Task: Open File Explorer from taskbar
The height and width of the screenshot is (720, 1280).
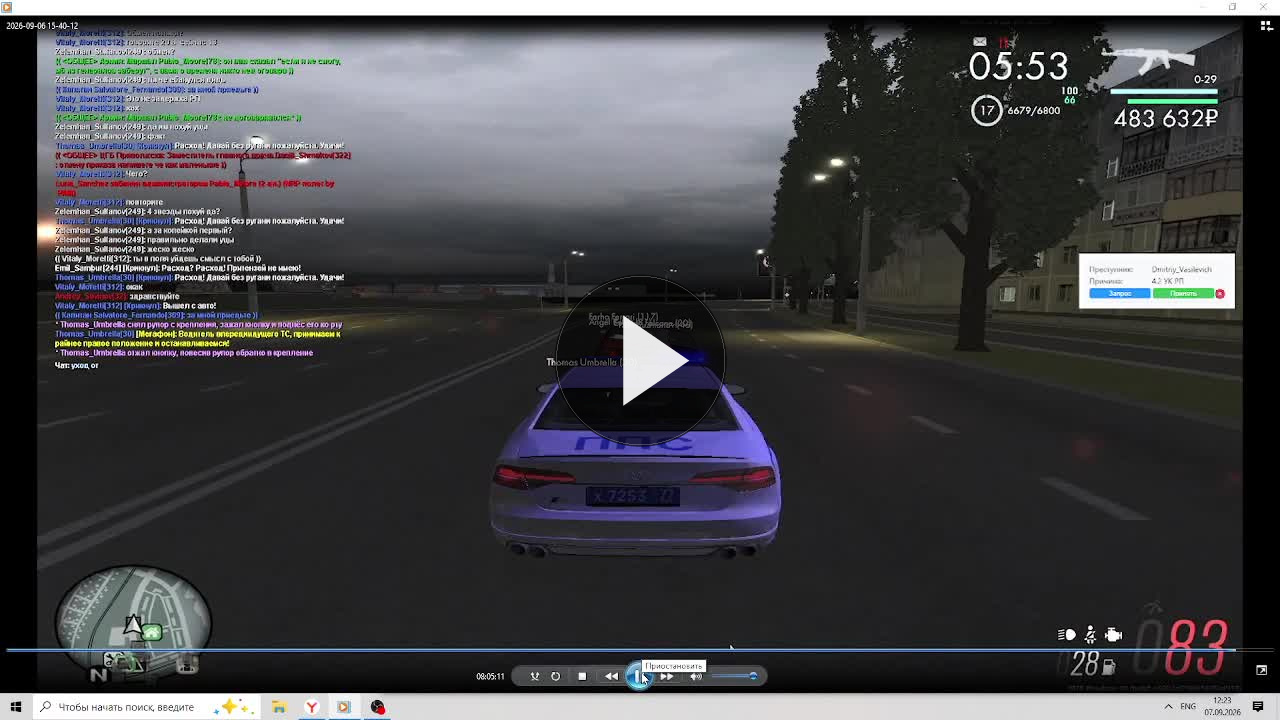Action: coord(279,707)
